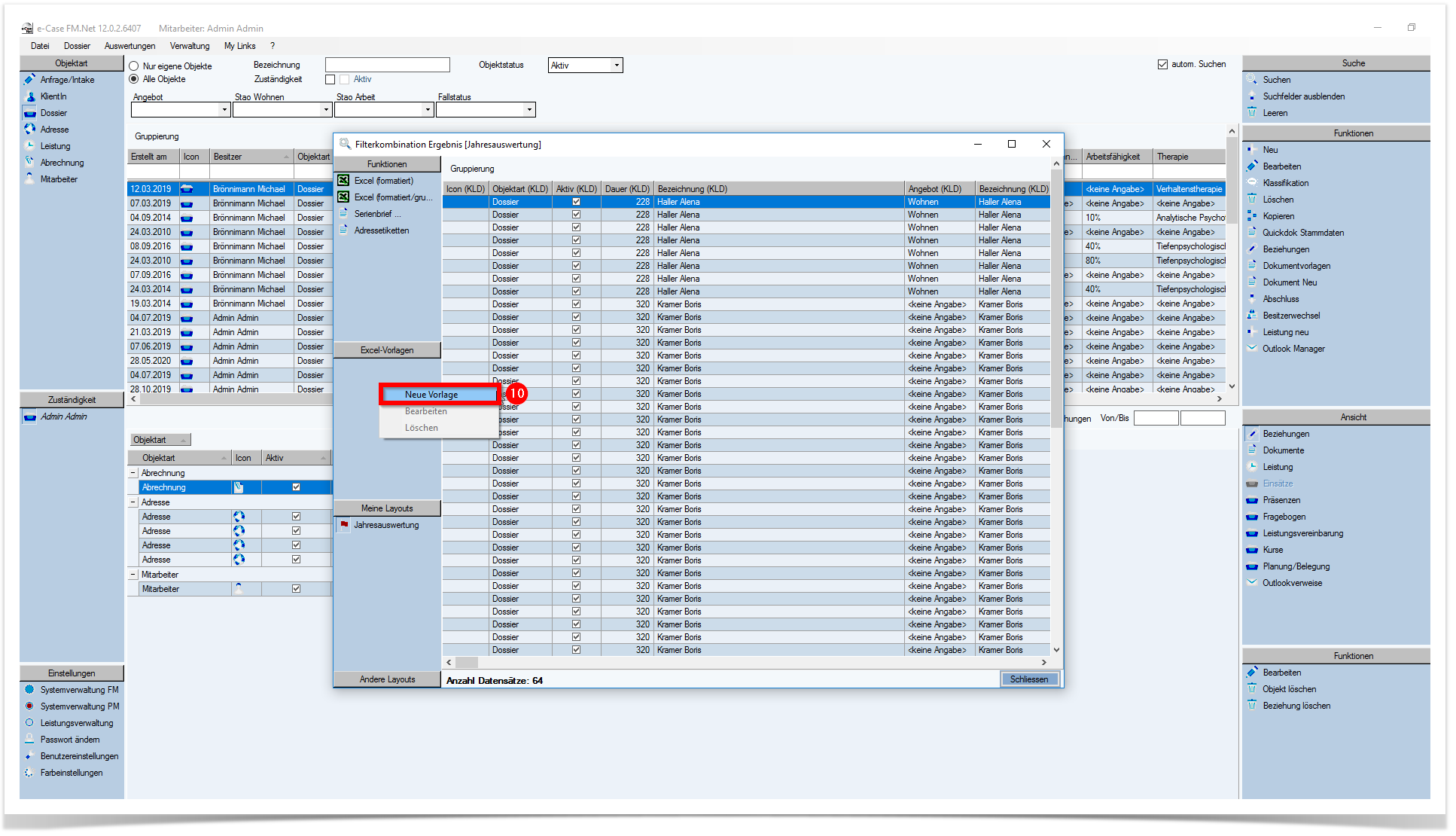This screenshot has height=836, width=1456.
Task: Select Mitarbeiter icon in Objektart panel
Action: tap(30, 178)
